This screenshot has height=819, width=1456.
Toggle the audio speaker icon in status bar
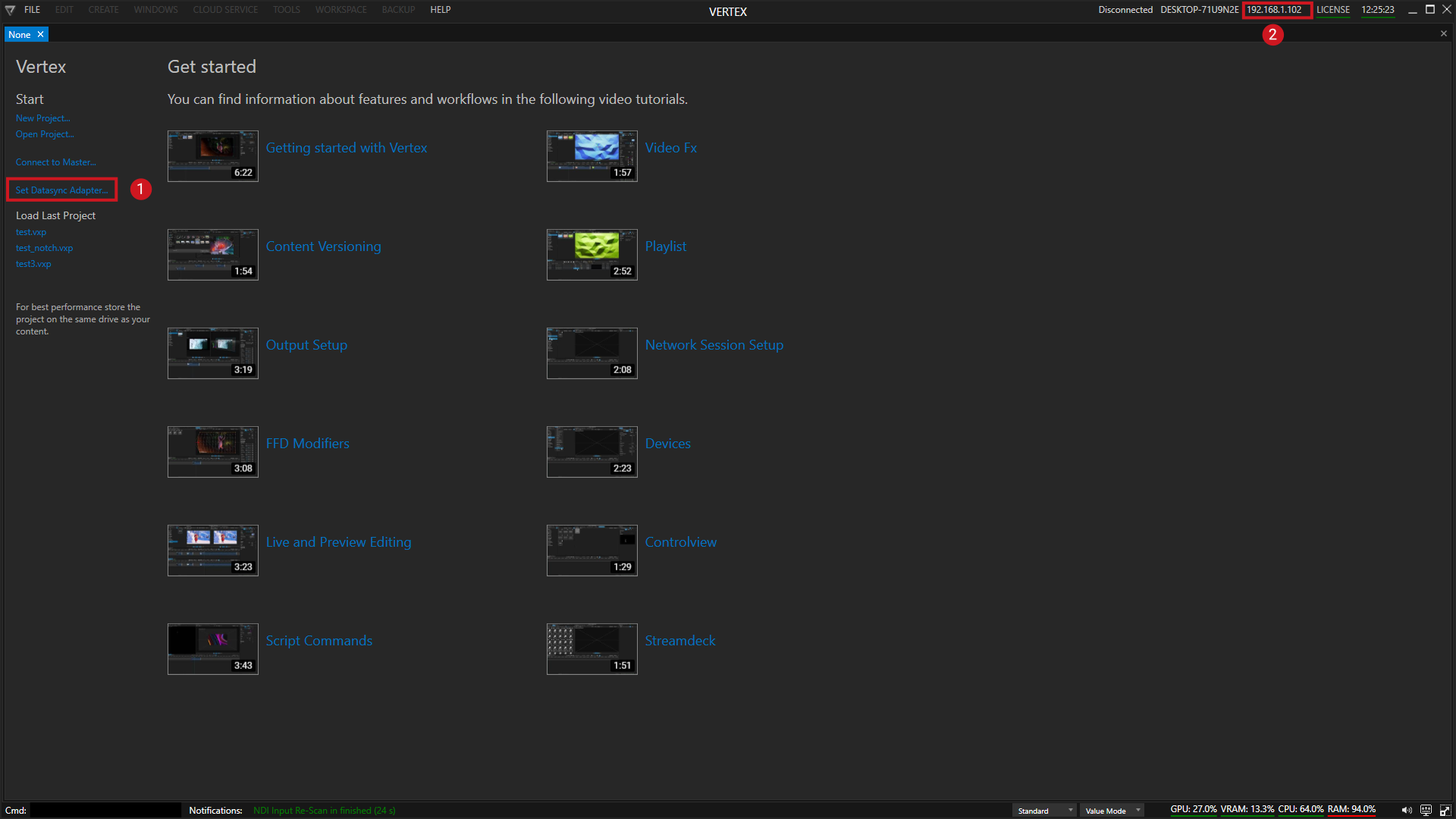coord(1407,810)
